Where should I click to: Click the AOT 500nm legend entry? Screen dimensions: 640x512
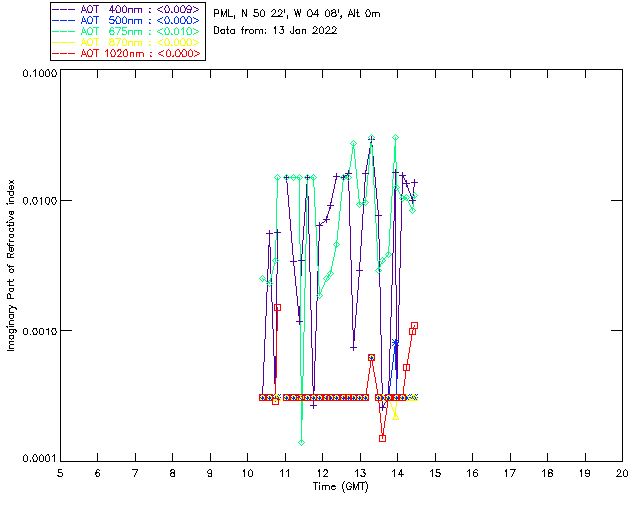coord(127,20)
